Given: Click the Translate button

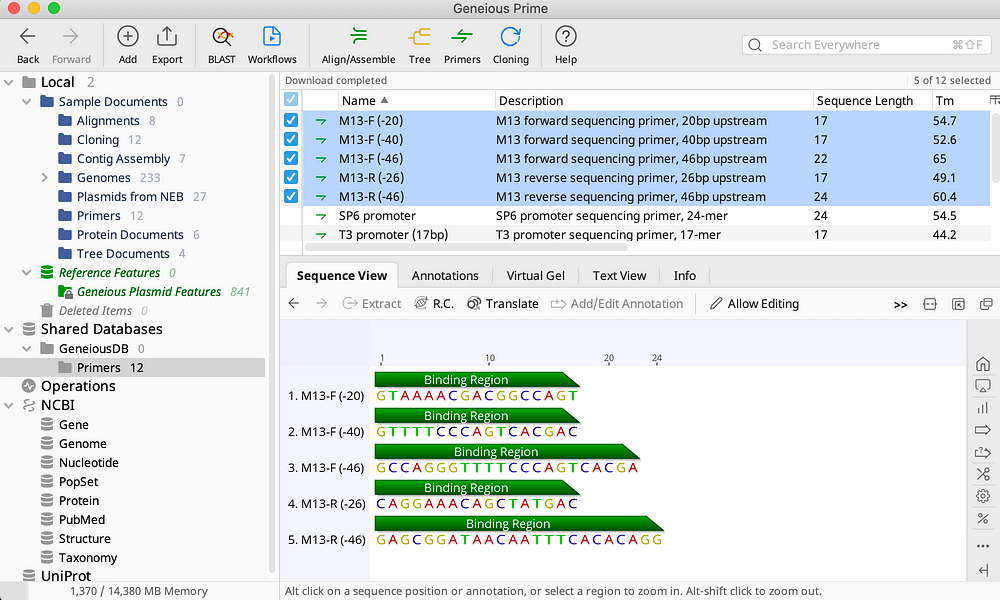Looking at the screenshot, I should pyautogui.click(x=502, y=304).
